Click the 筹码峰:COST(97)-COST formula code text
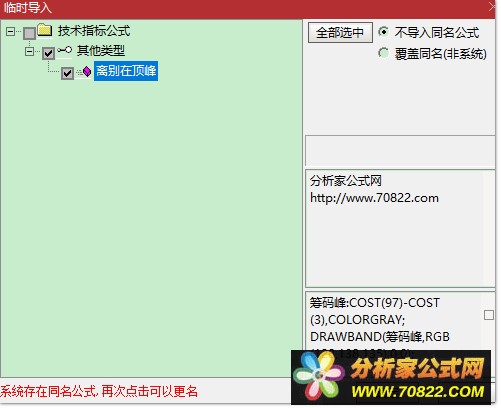This screenshot has height=408, width=501. tap(375, 303)
